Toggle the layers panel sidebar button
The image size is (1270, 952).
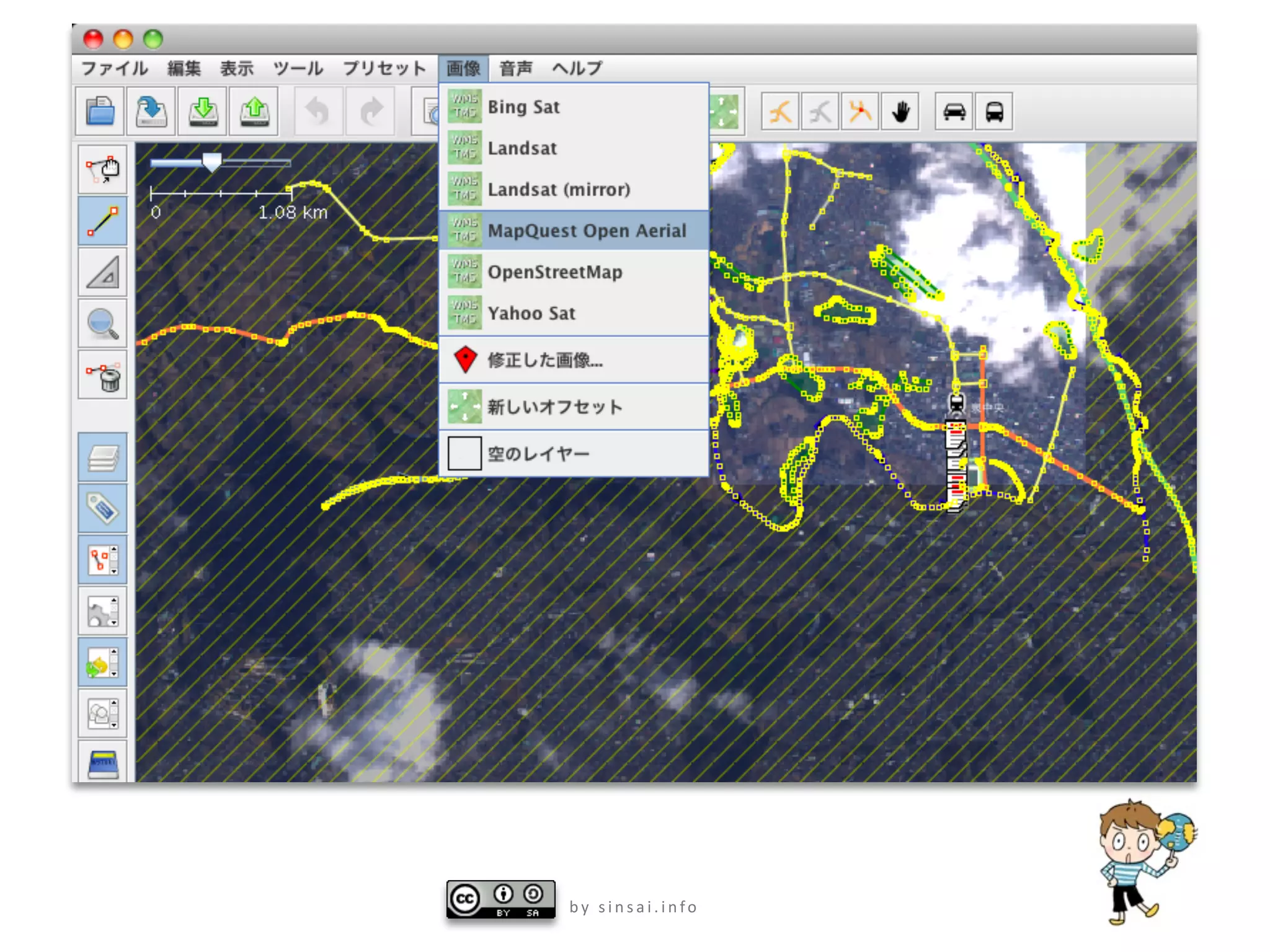click(x=103, y=458)
